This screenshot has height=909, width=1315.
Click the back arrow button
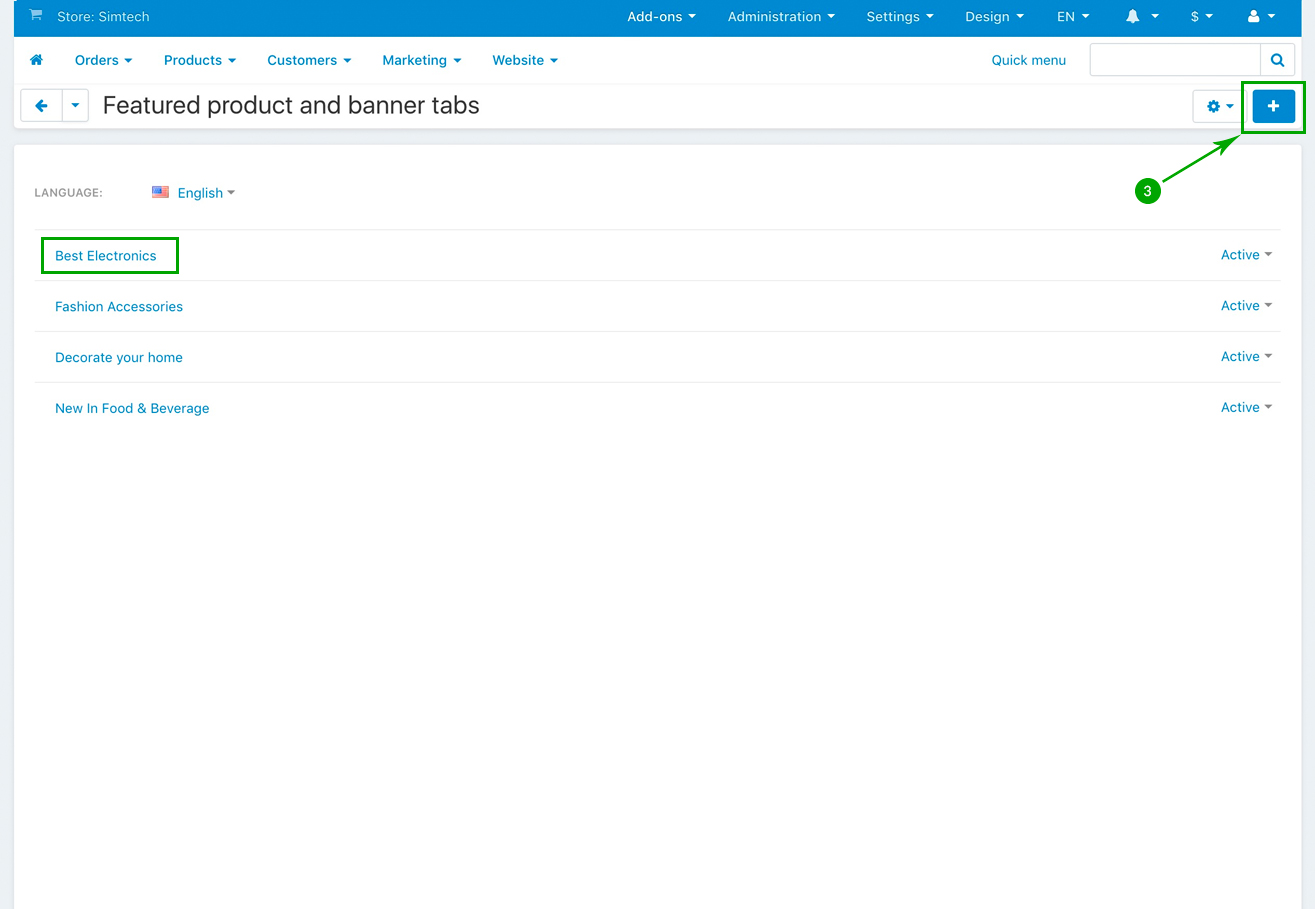pos(41,105)
